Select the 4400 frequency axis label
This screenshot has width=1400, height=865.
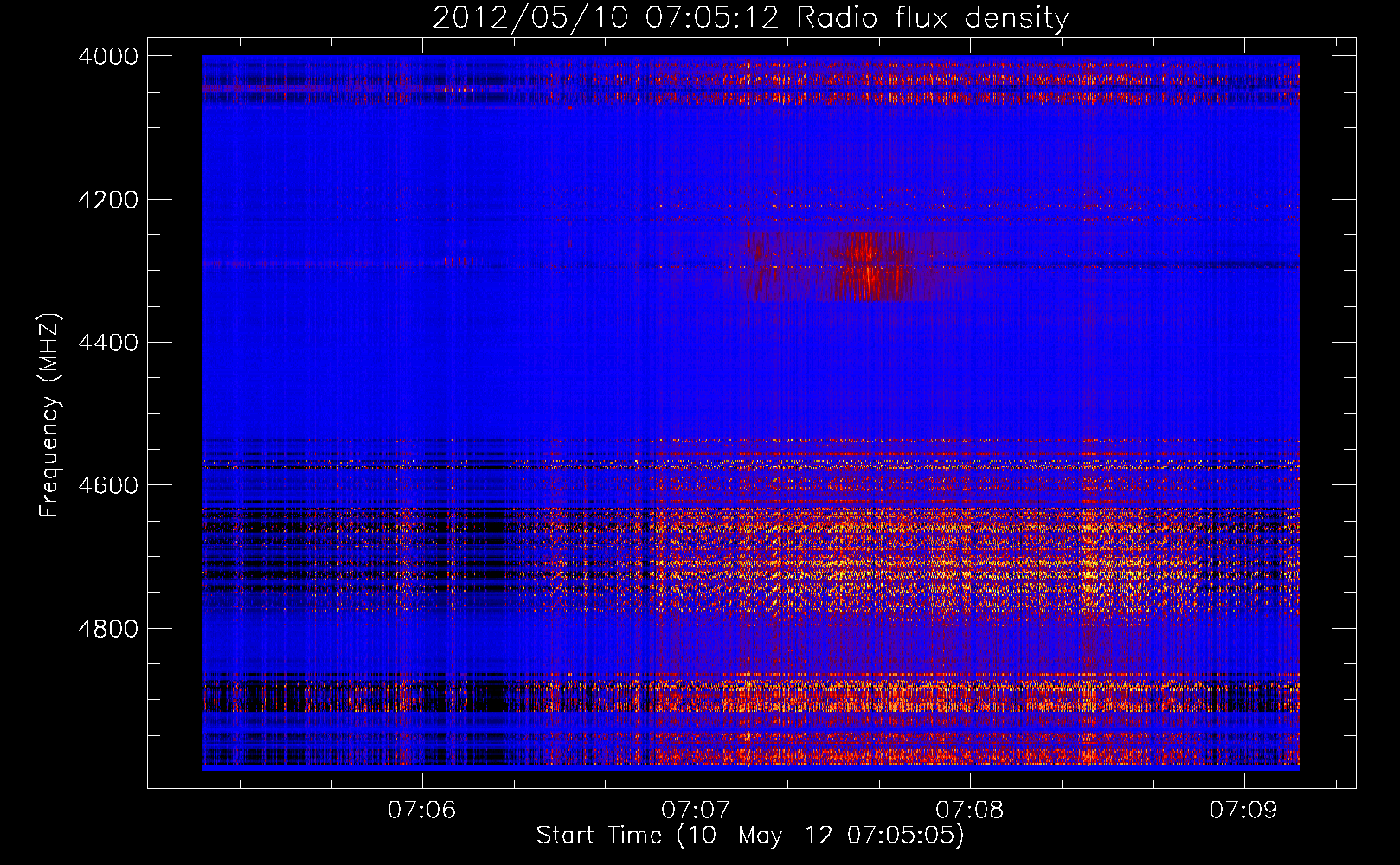[x=108, y=343]
